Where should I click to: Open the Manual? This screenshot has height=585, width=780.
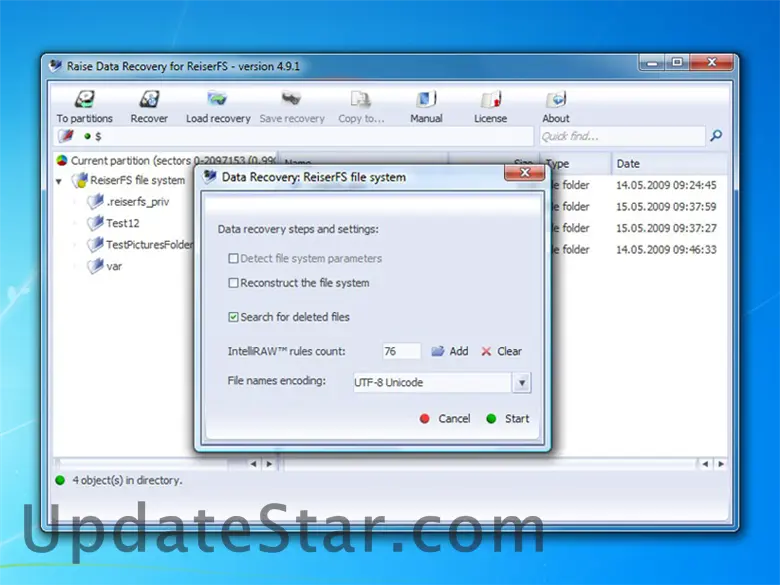point(426,106)
